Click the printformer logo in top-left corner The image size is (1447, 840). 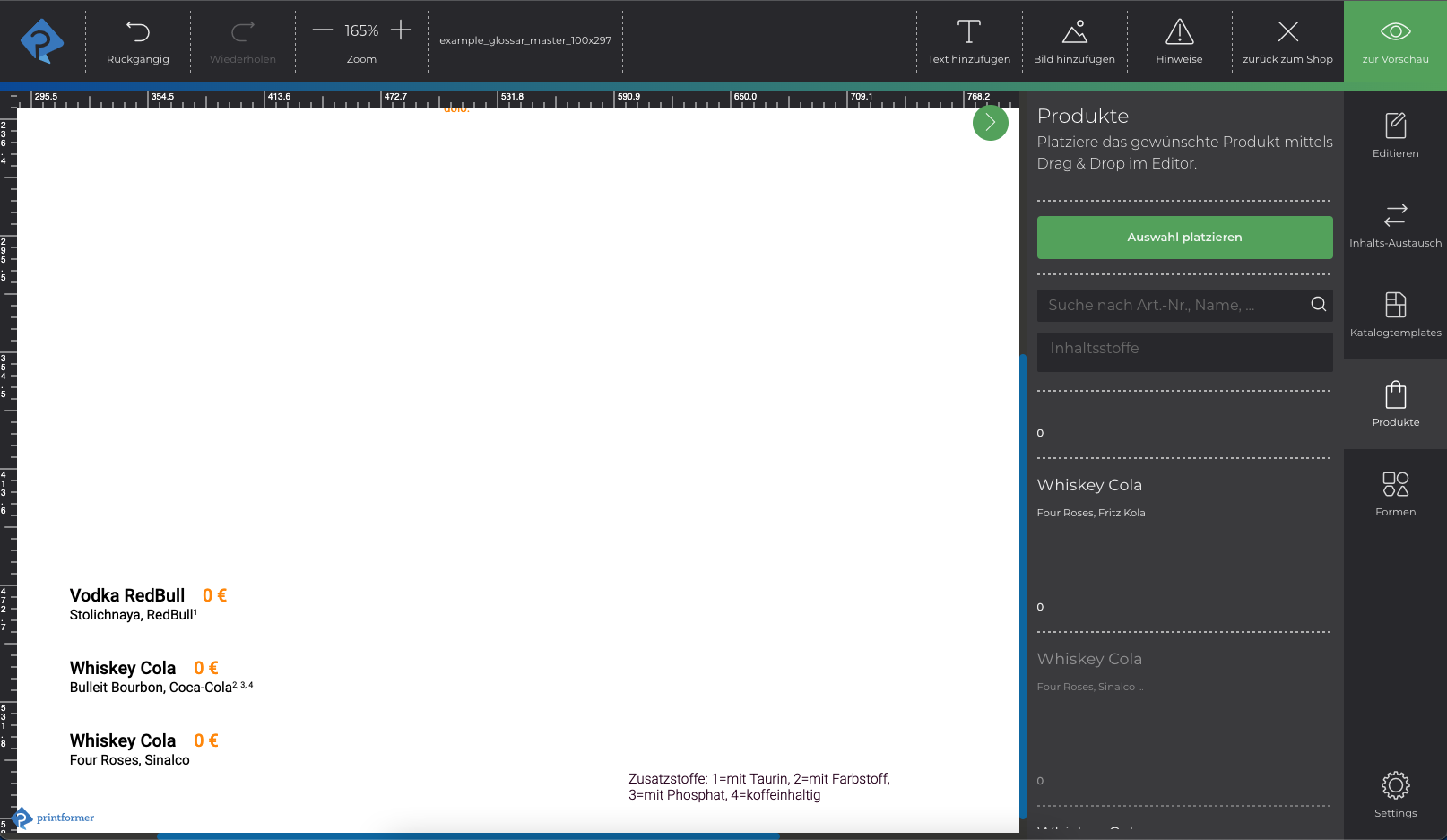coord(42,41)
